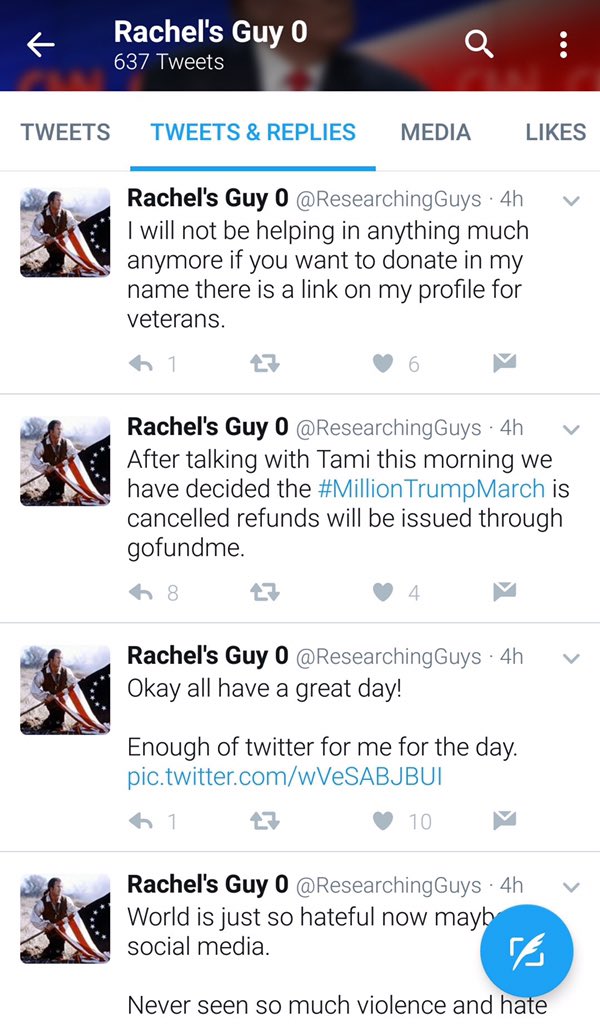Viewport: 600px width, 1024px height.
Task: Send the 'great day' tweet via message
Action: coord(505,821)
